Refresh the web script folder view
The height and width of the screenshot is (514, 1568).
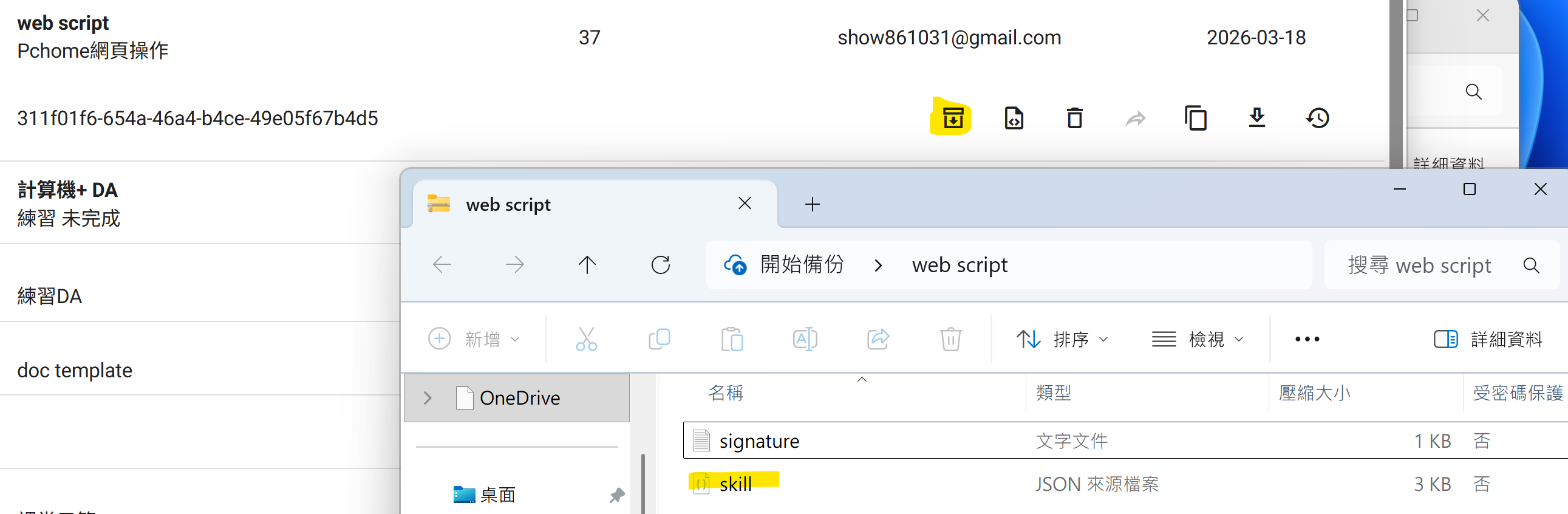click(661, 265)
